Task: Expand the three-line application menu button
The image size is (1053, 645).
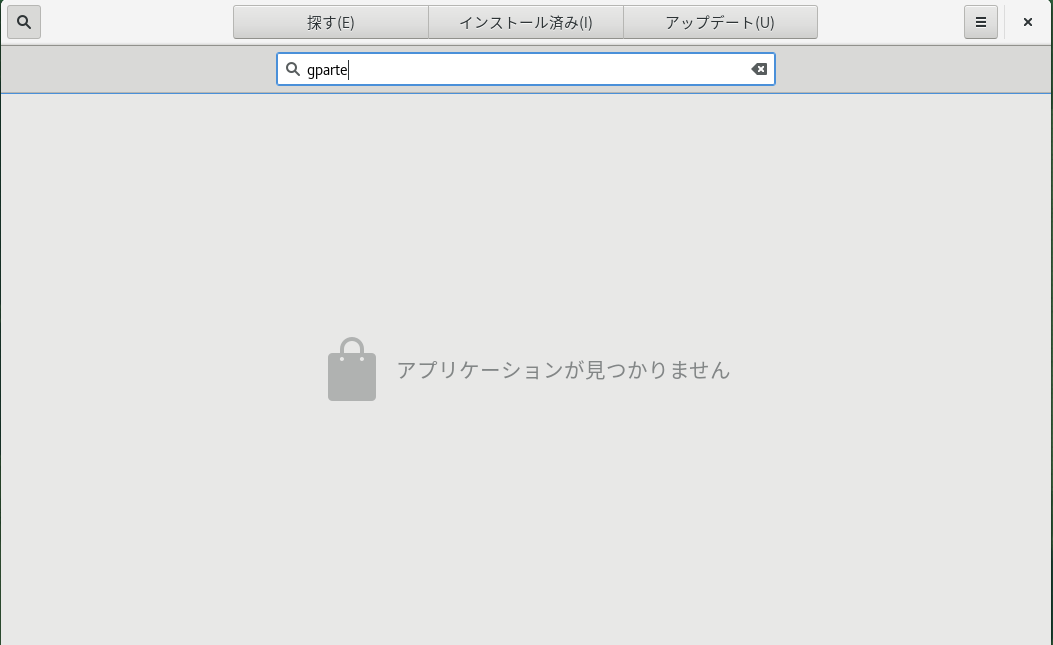Action: [x=981, y=22]
